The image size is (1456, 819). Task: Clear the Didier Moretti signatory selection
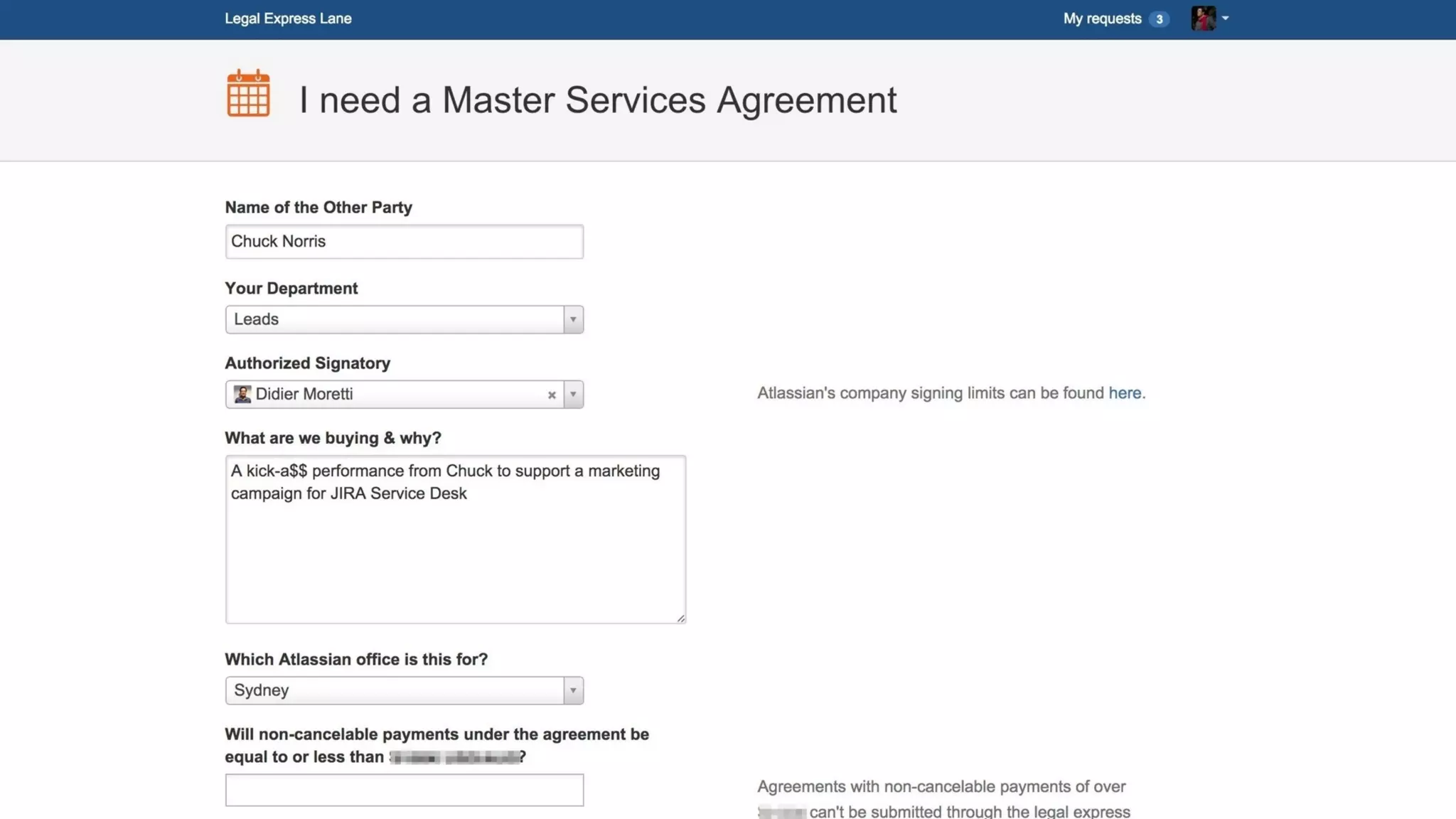point(551,395)
